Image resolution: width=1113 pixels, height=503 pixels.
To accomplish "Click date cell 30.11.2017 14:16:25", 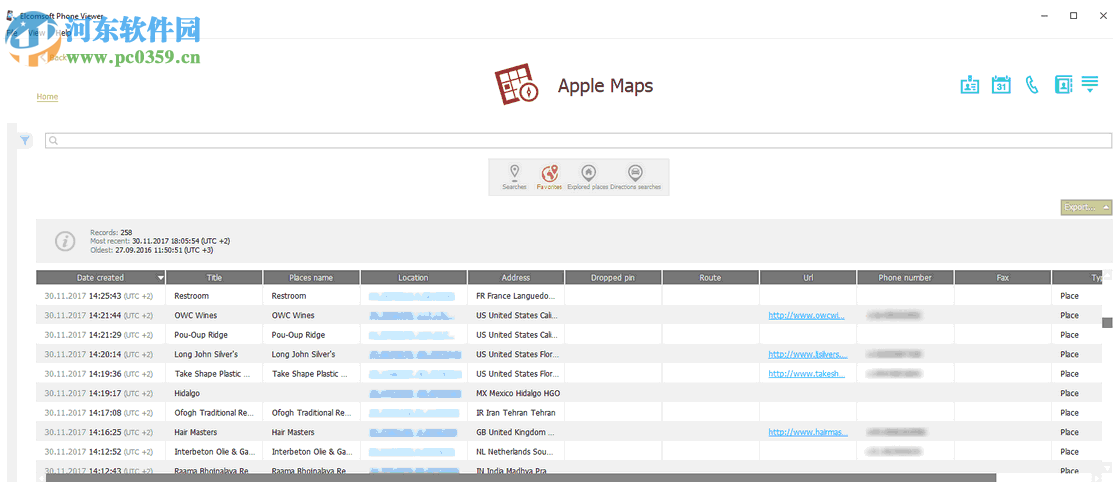I will (x=101, y=432).
